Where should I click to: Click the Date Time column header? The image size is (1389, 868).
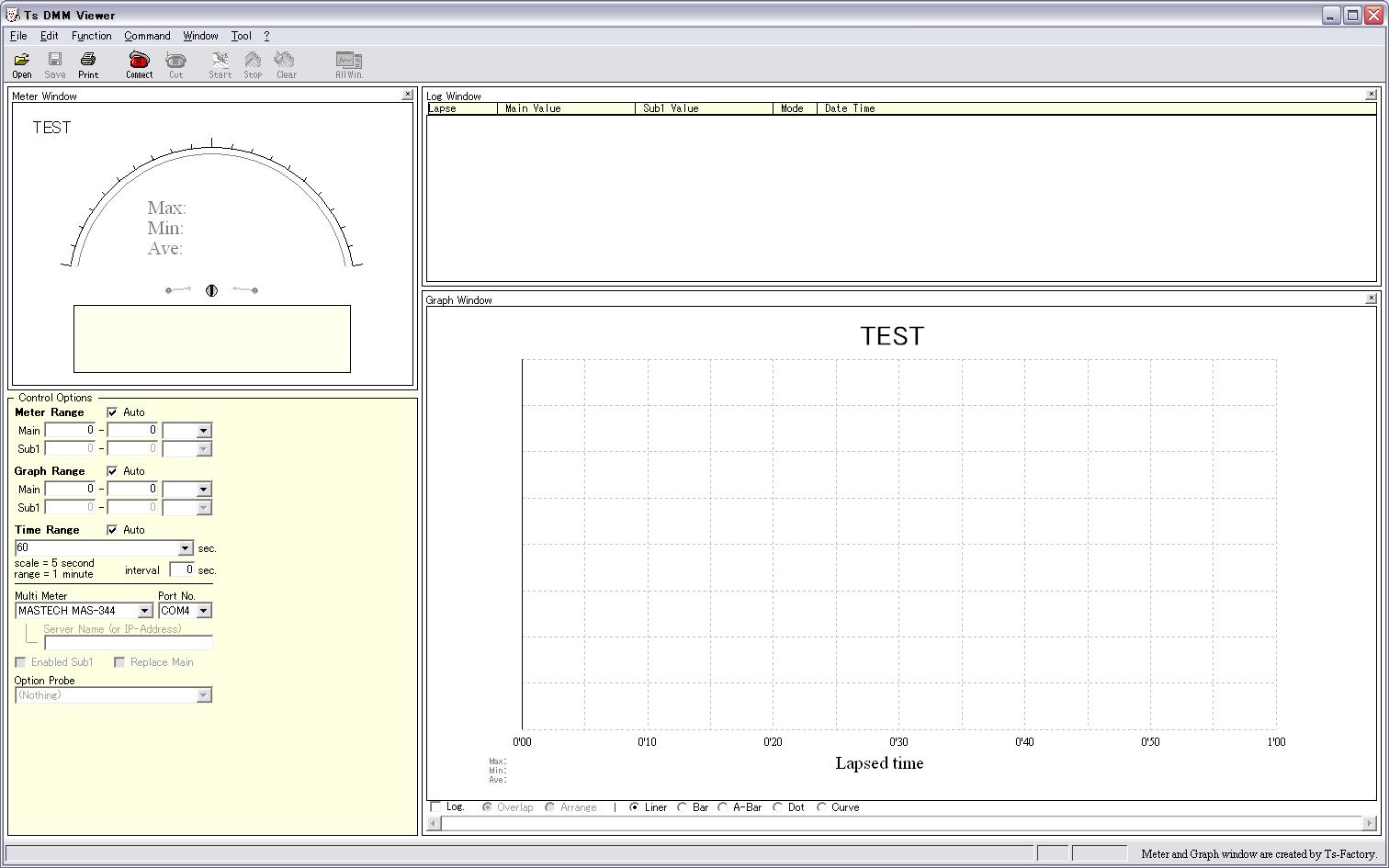[x=1097, y=108]
